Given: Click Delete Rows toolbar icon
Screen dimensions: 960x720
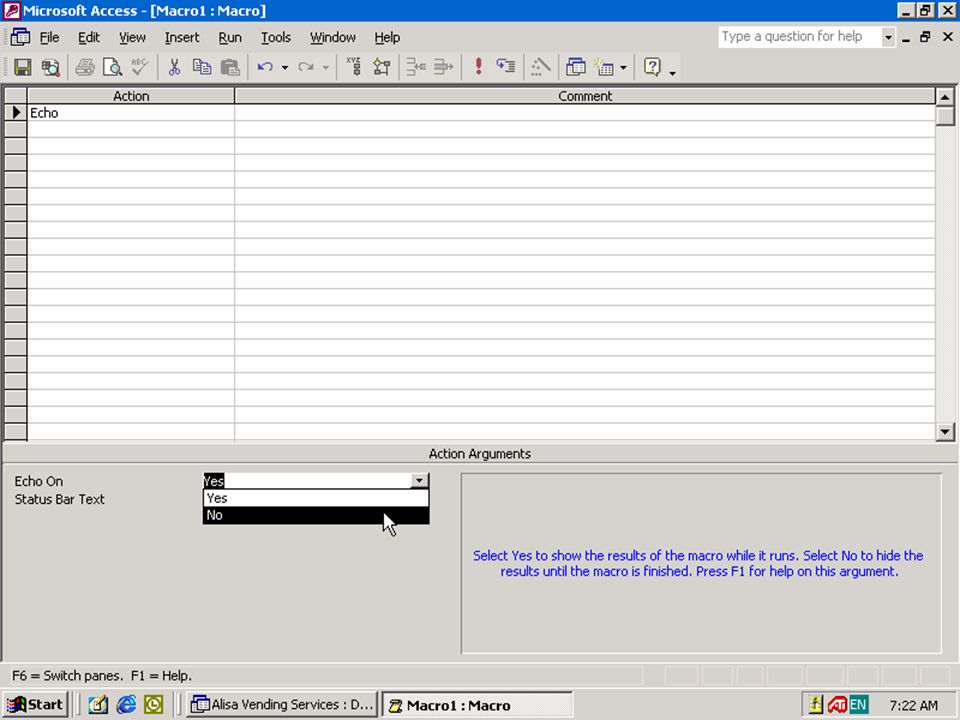Looking at the screenshot, I should click(x=444, y=67).
